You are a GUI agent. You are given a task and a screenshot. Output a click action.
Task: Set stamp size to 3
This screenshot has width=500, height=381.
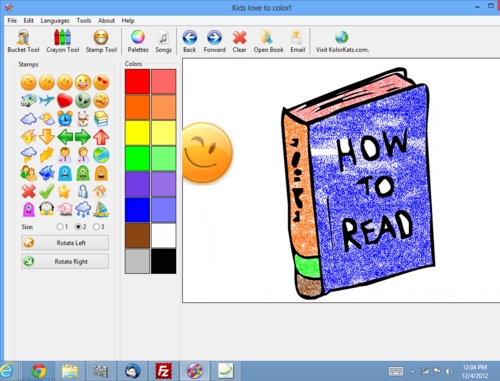click(x=96, y=227)
